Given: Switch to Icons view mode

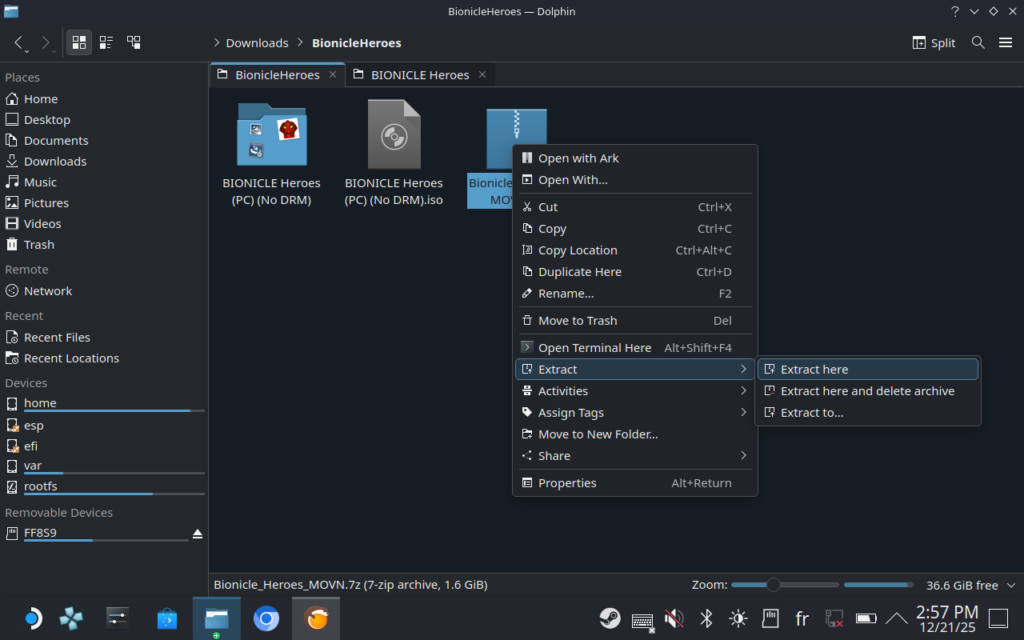Looking at the screenshot, I should tap(80, 43).
